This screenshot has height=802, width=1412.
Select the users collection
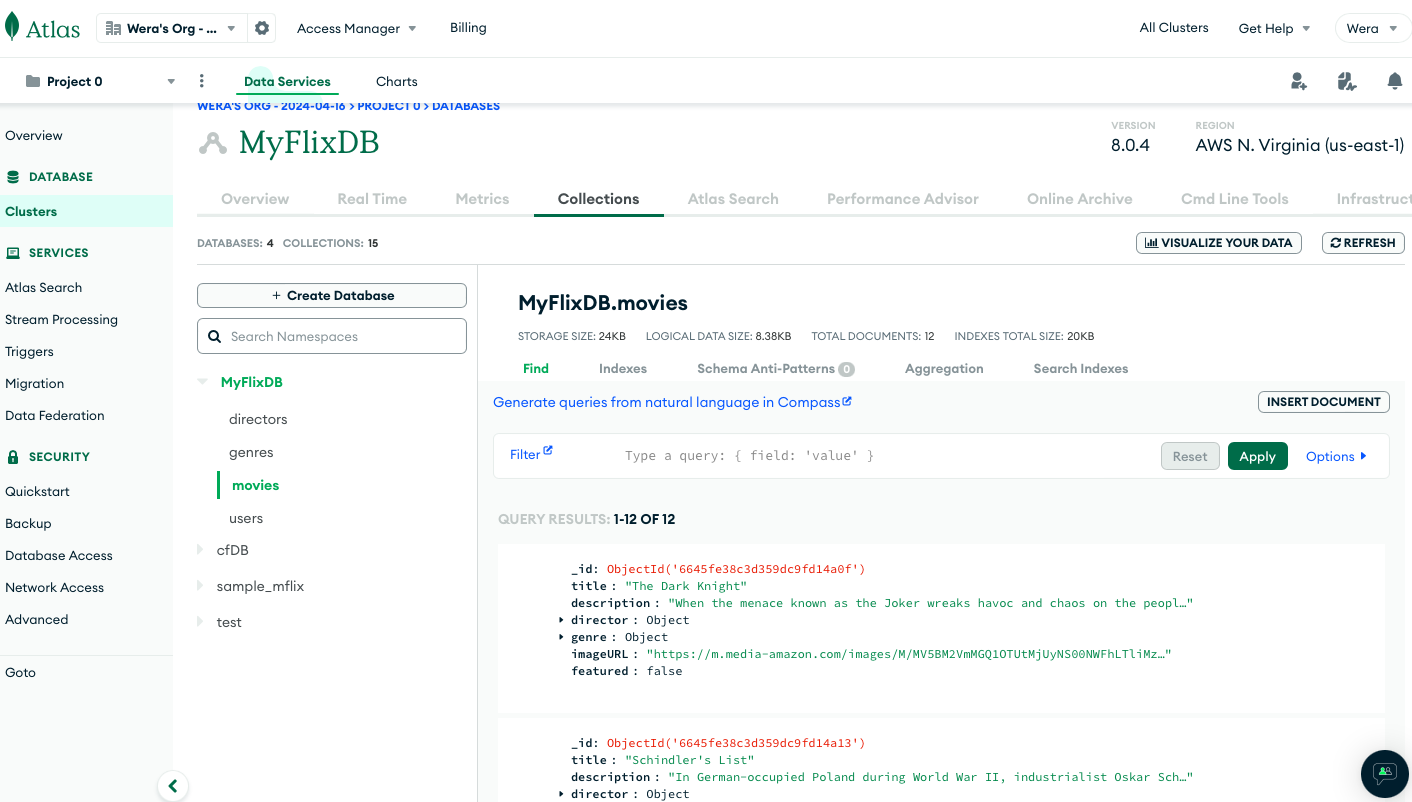point(246,518)
